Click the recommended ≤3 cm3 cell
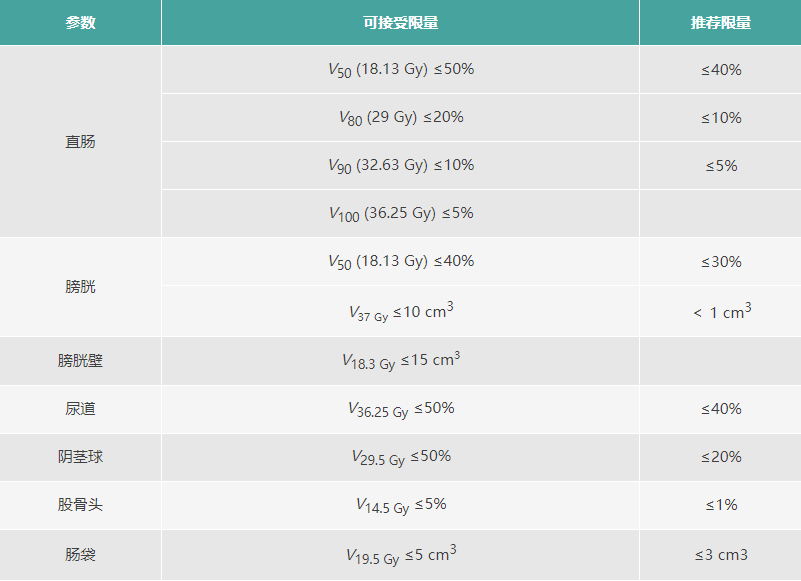Screen dimensions: 801x581 (x=720, y=554)
